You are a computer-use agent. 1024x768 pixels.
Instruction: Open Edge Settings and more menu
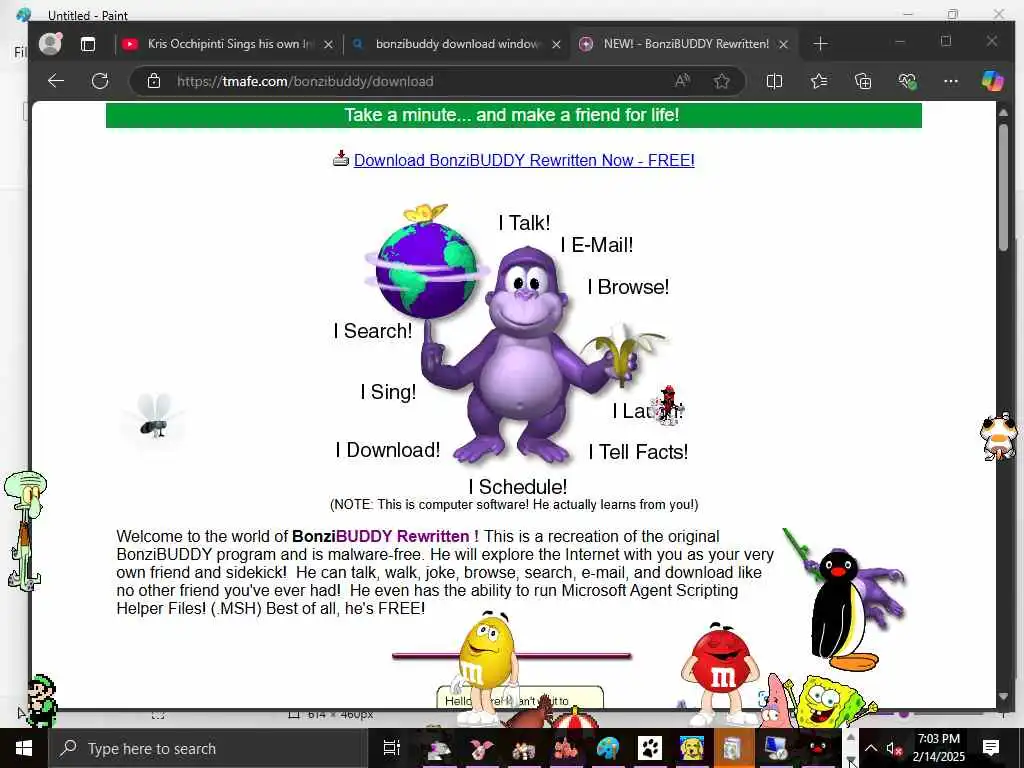951,81
